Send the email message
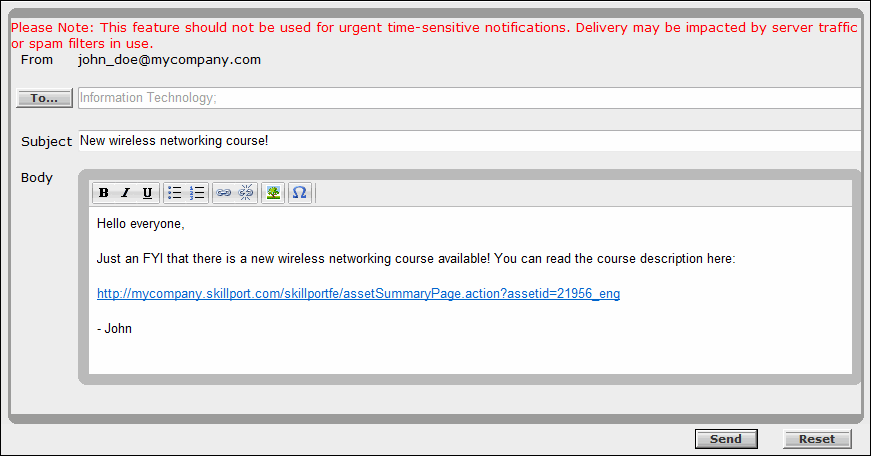This screenshot has width=871, height=456. [726, 439]
